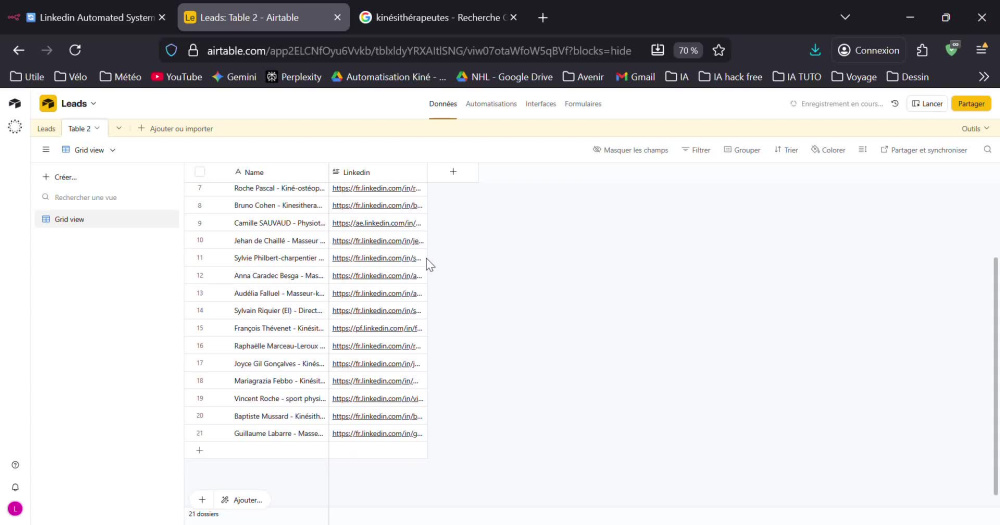Click the Rechercher une vue field

105,197
